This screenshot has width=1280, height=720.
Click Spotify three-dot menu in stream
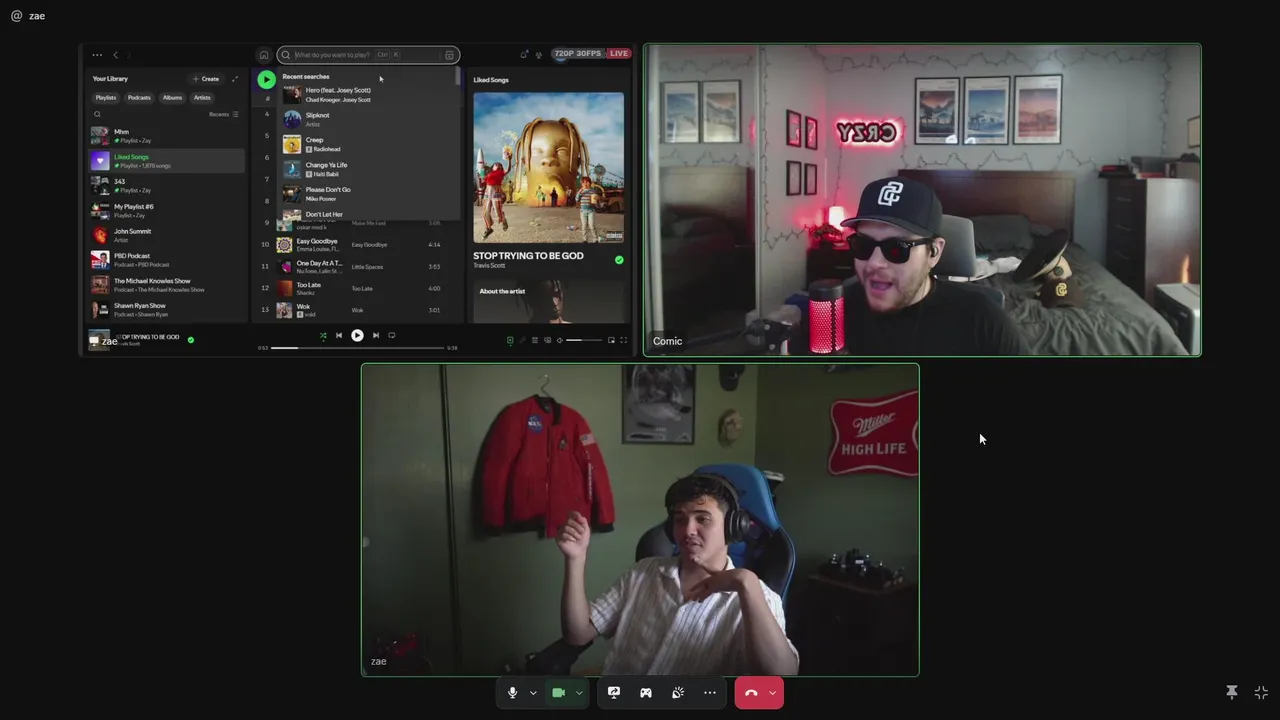click(97, 55)
